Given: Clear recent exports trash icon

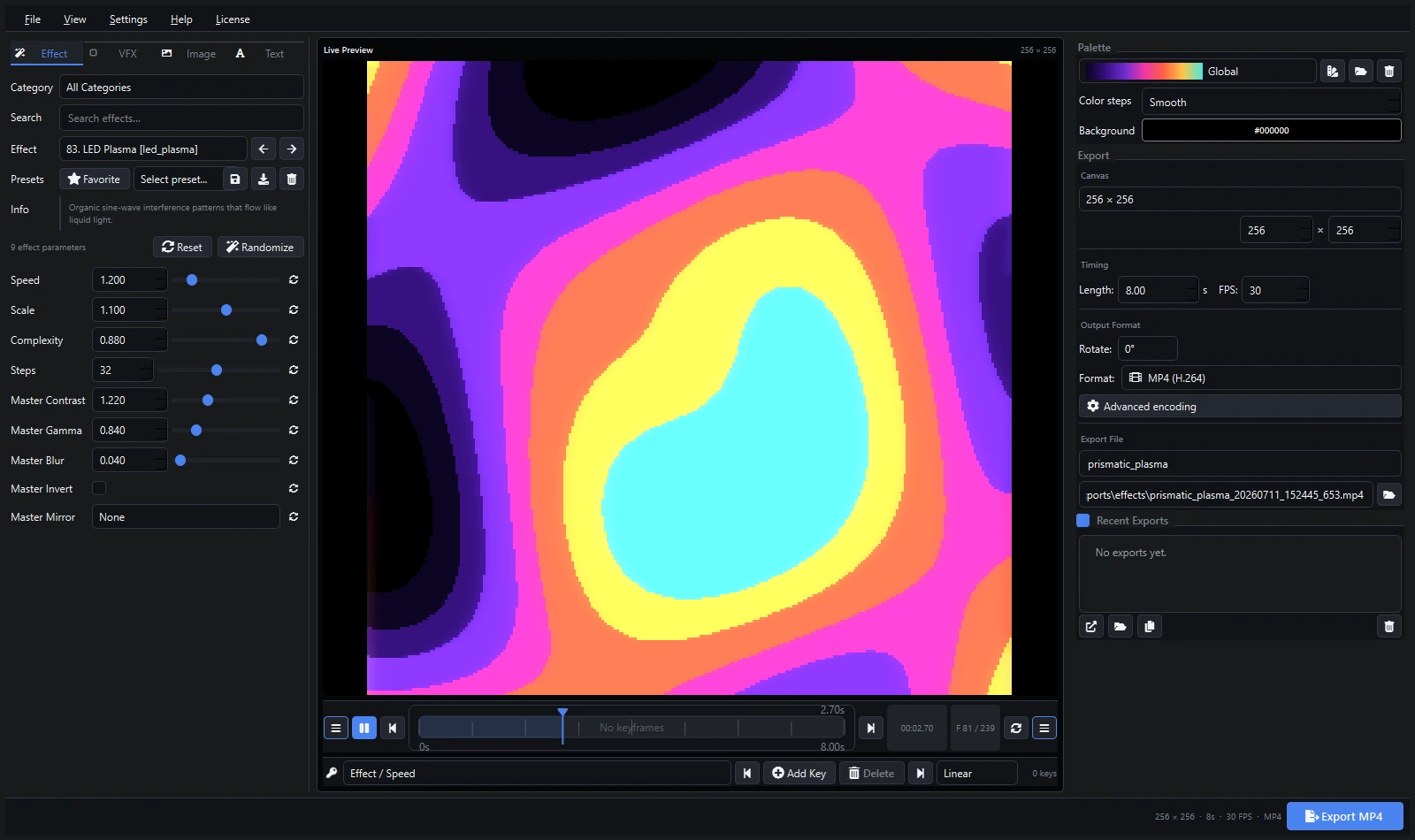Looking at the screenshot, I should (1389, 626).
